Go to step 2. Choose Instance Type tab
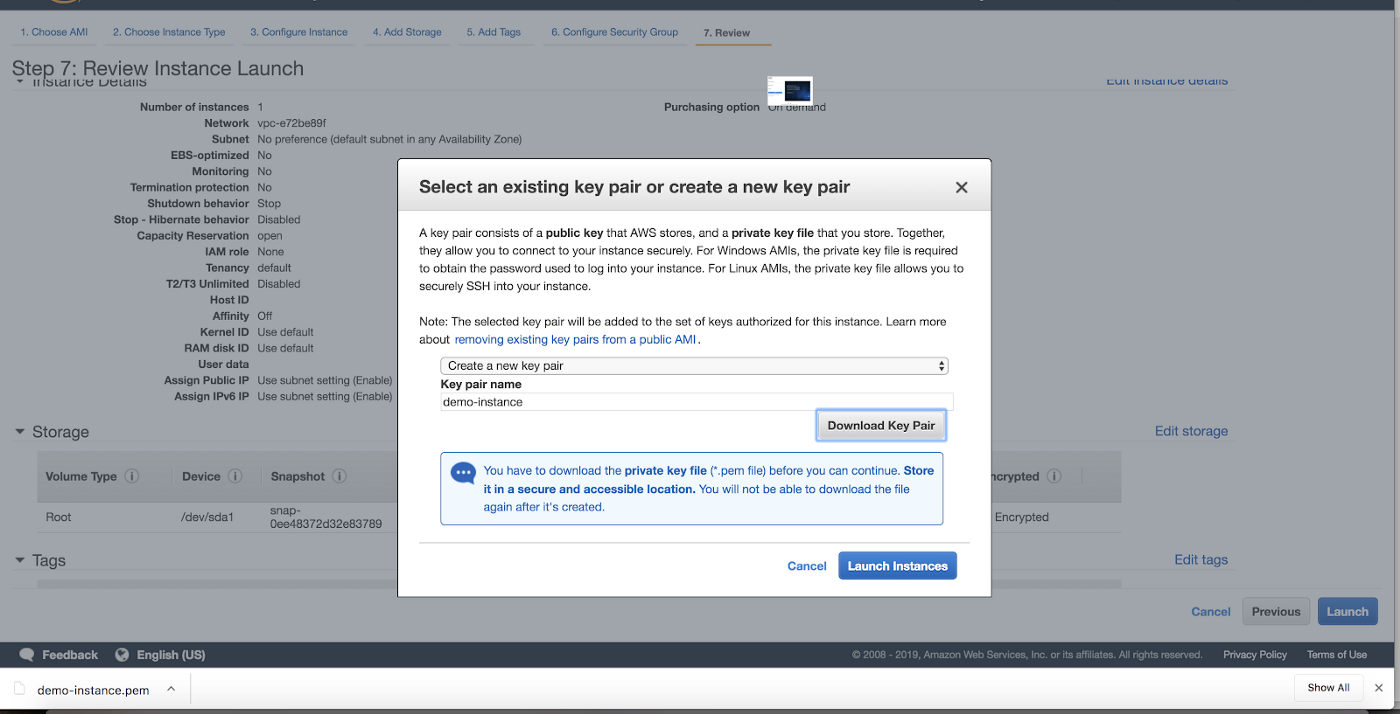The image size is (1400, 714). [169, 32]
